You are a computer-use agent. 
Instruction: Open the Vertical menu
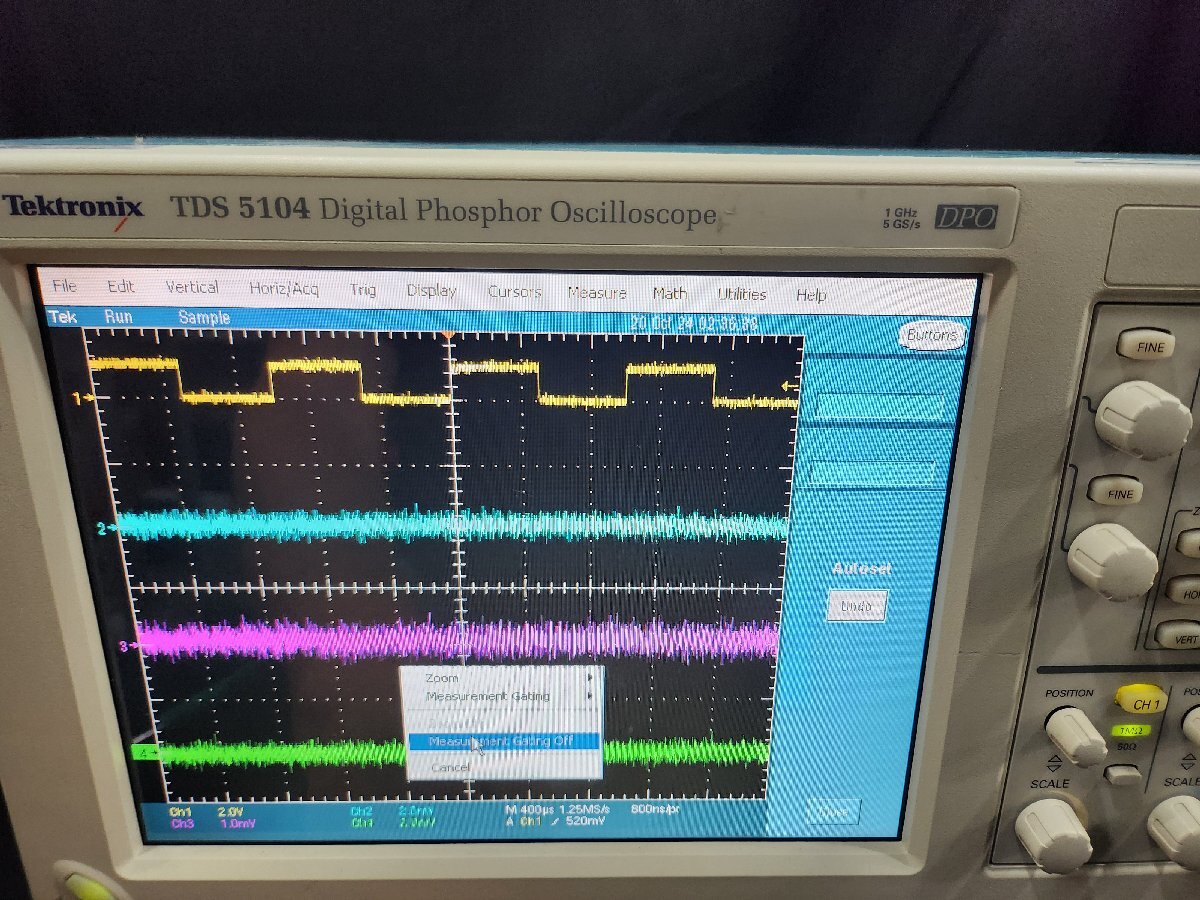[192, 288]
